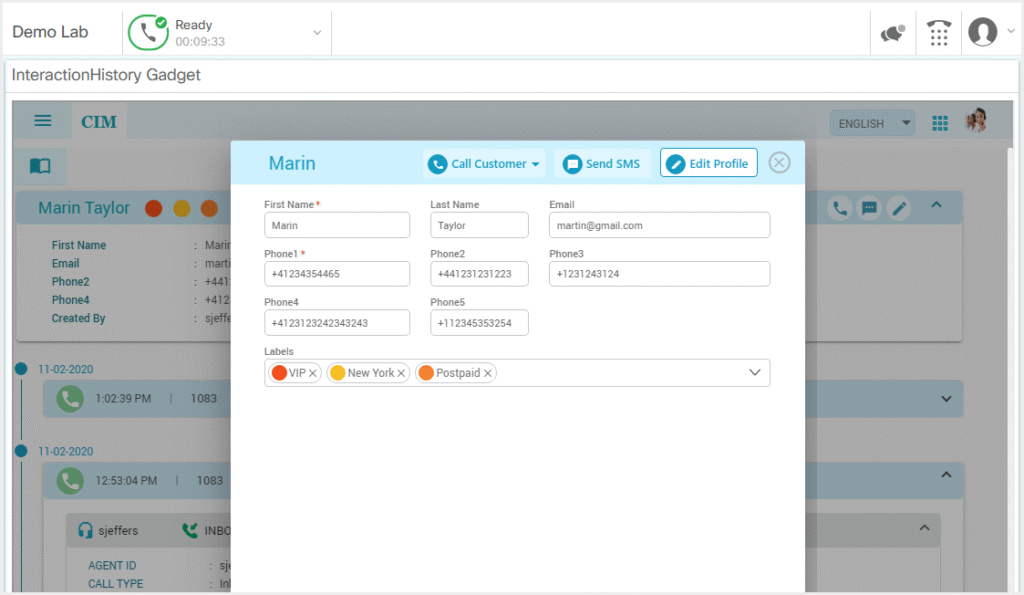Open the book icon below the CIM menu

[x=40, y=166]
